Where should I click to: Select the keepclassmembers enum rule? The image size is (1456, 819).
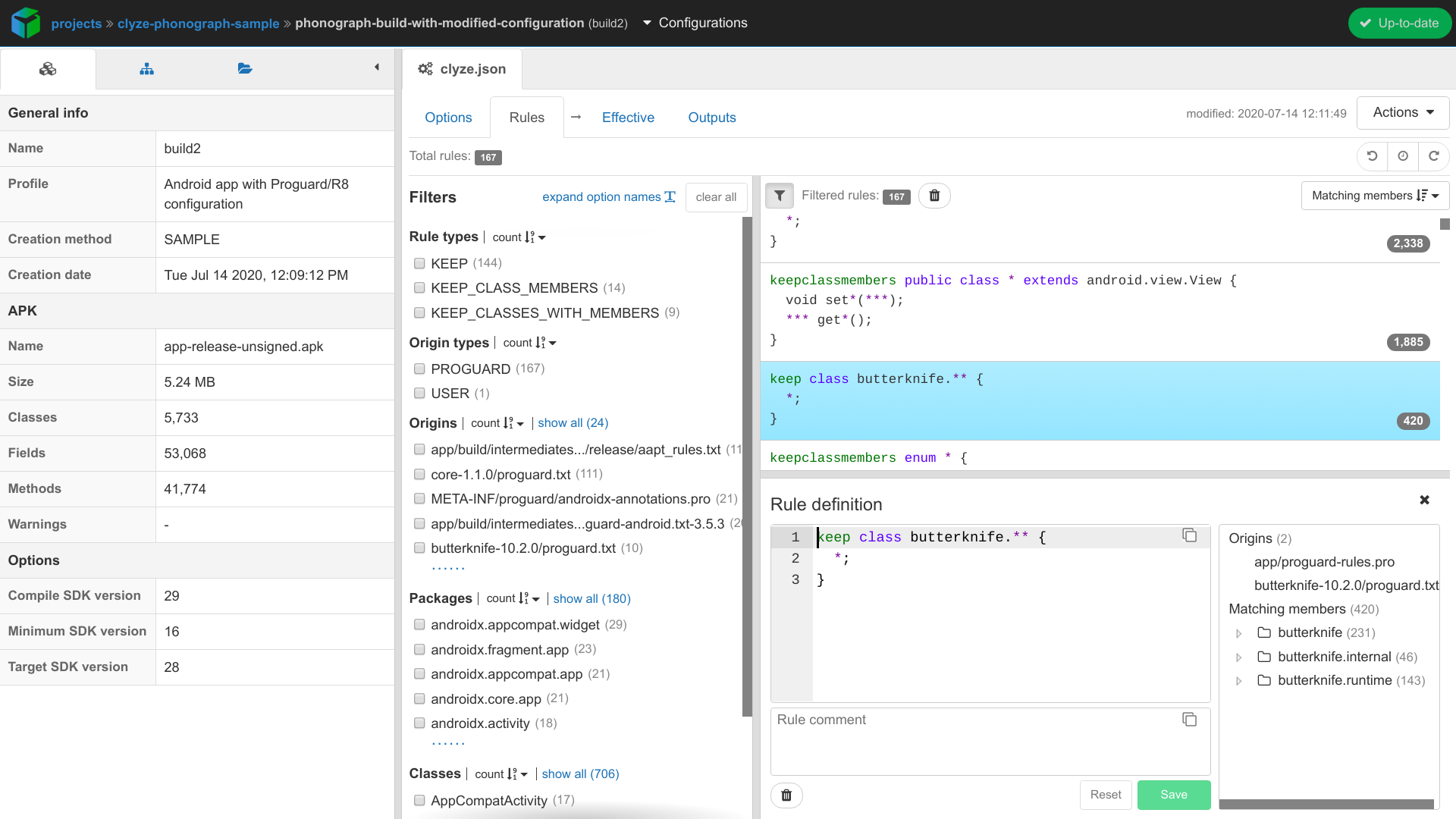tap(1100, 457)
